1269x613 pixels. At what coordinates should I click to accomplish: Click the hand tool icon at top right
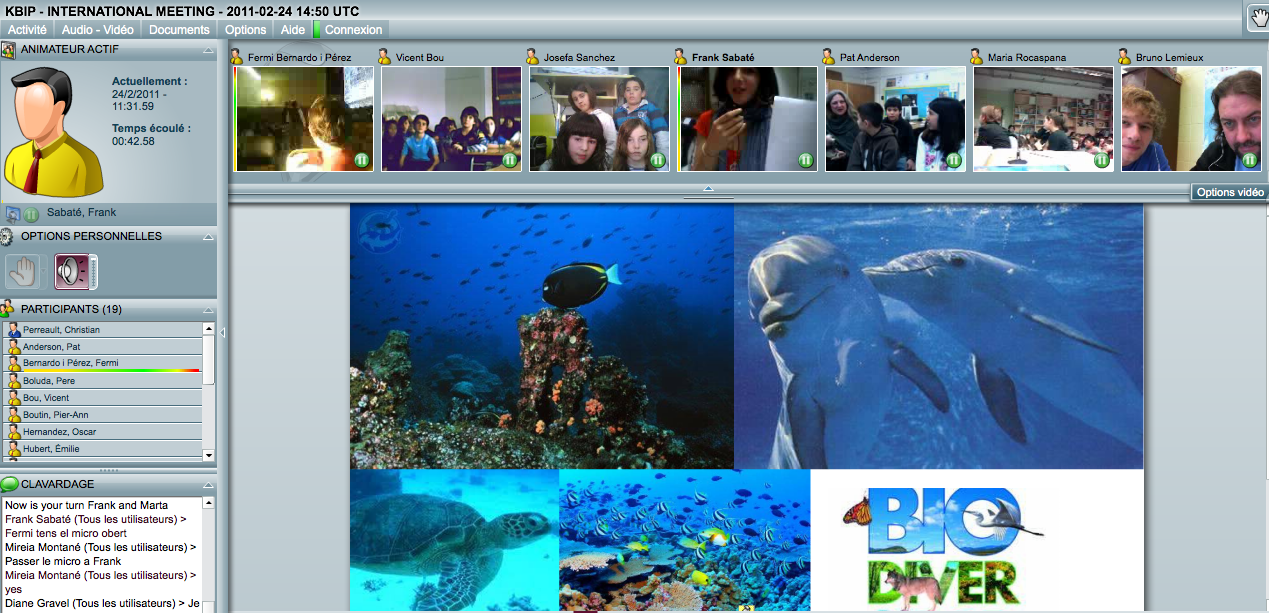point(1257,16)
